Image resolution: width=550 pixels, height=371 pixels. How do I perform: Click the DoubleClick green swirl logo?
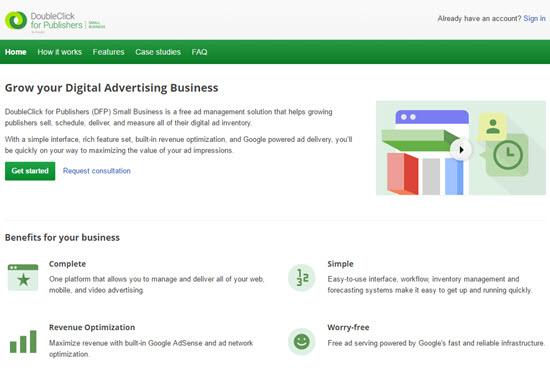pos(16,20)
